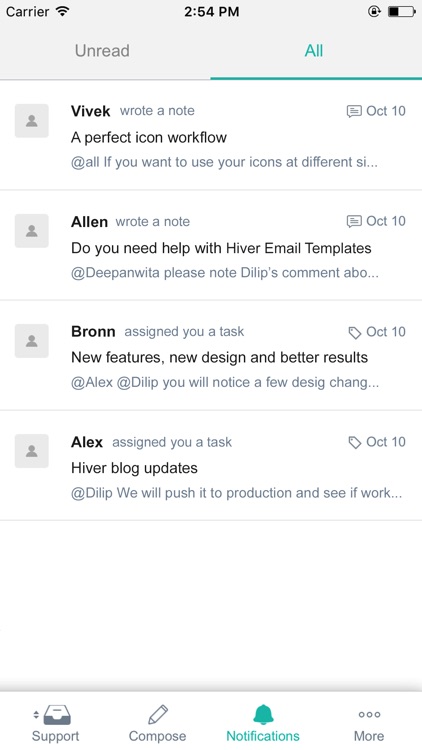Select the Notifications bell icon
The image size is (422, 750).
point(263,715)
